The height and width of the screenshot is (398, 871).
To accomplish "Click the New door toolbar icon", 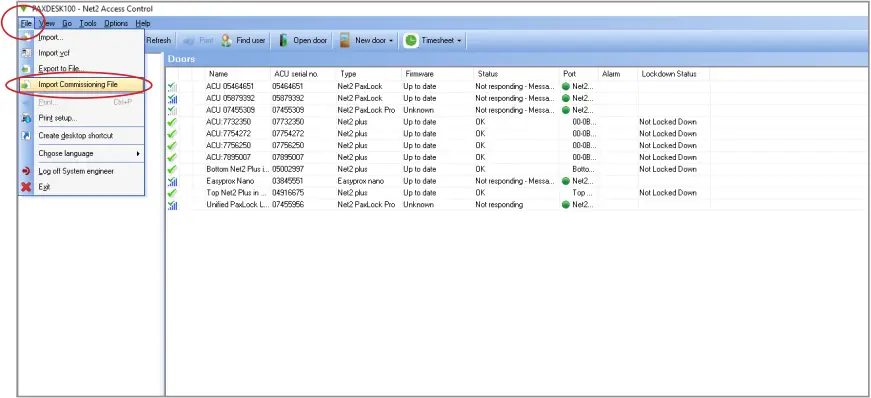I will click(345, 40).
